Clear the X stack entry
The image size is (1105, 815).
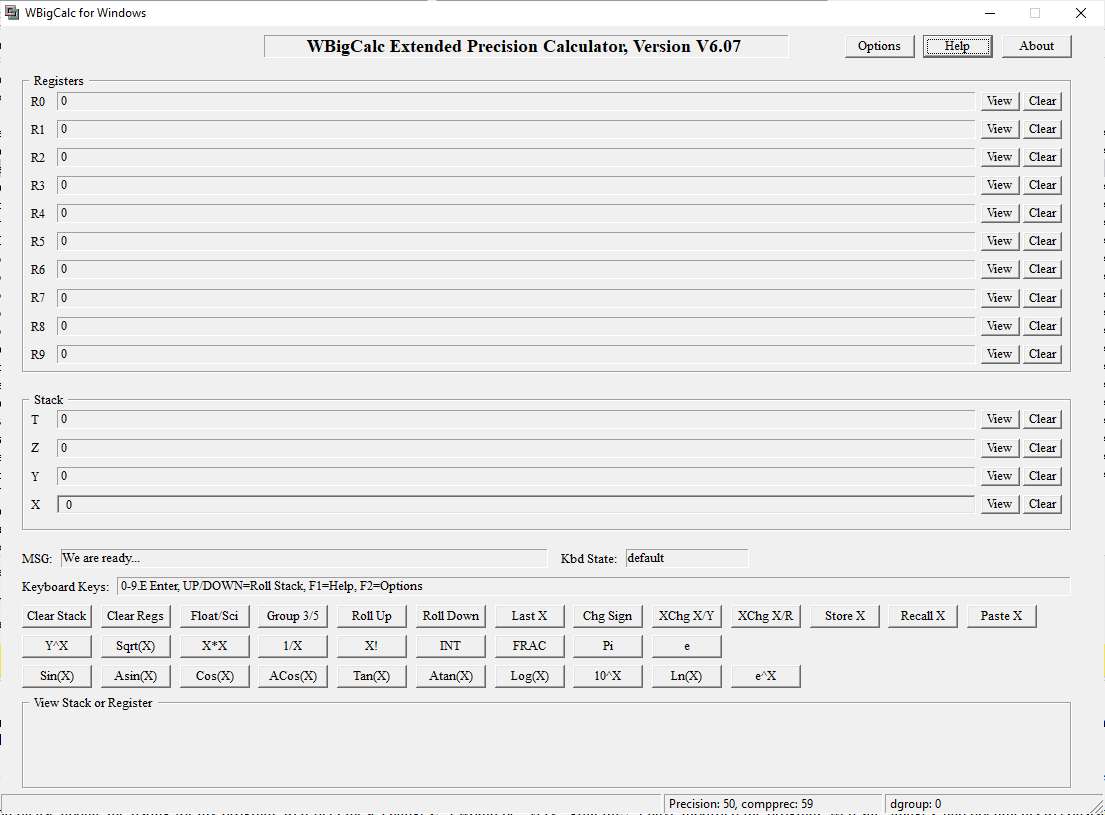[x=1042, y=504]
